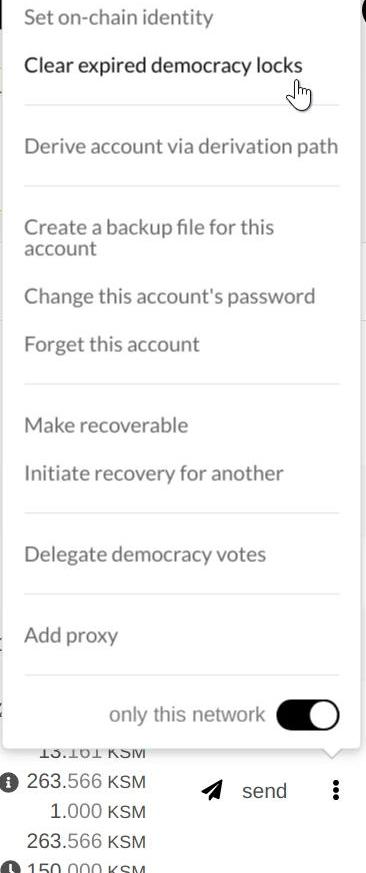Screen dimensions: 366x873
Task: Select Set on-chain identity
Action: 119,17
